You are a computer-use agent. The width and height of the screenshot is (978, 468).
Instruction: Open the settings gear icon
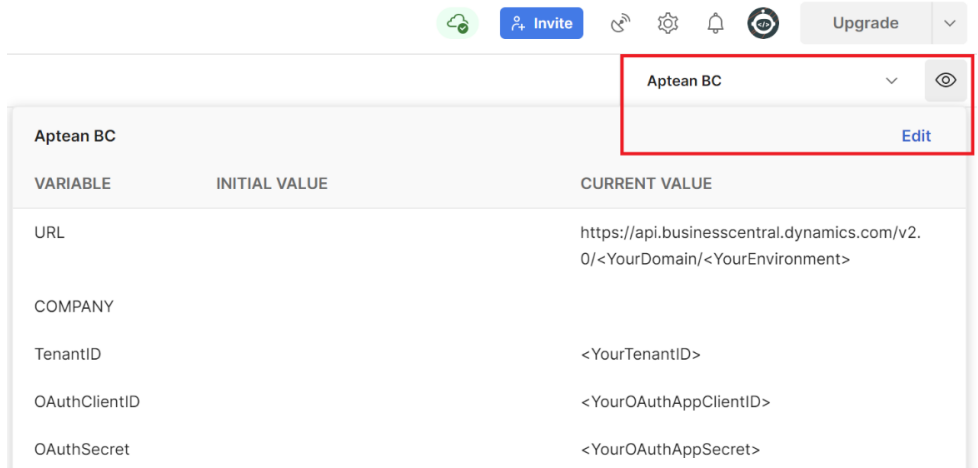(x=668, y=23)
